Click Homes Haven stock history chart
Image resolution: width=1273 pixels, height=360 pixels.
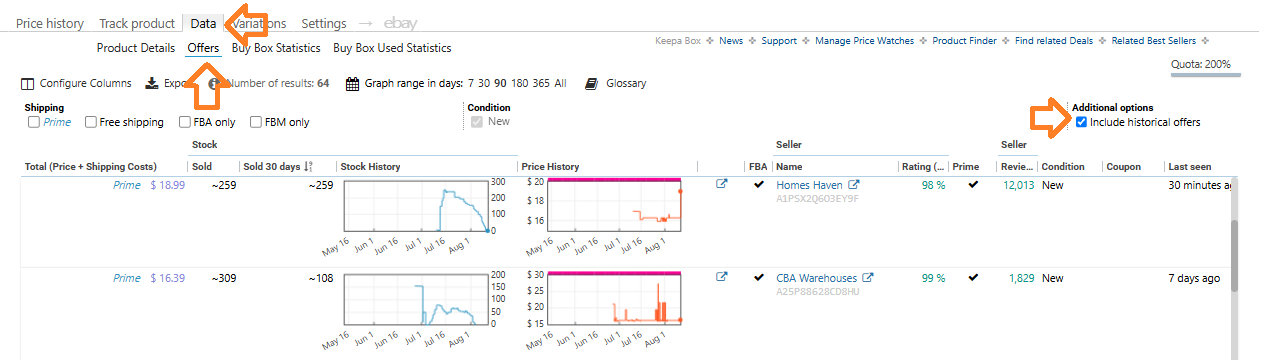click(415, 207)
